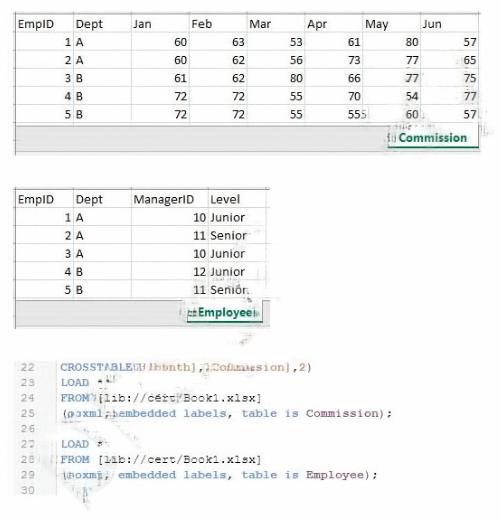
Task: Click ManagerID 12 cell in Employee table
Action: click(x=170, y=272)
